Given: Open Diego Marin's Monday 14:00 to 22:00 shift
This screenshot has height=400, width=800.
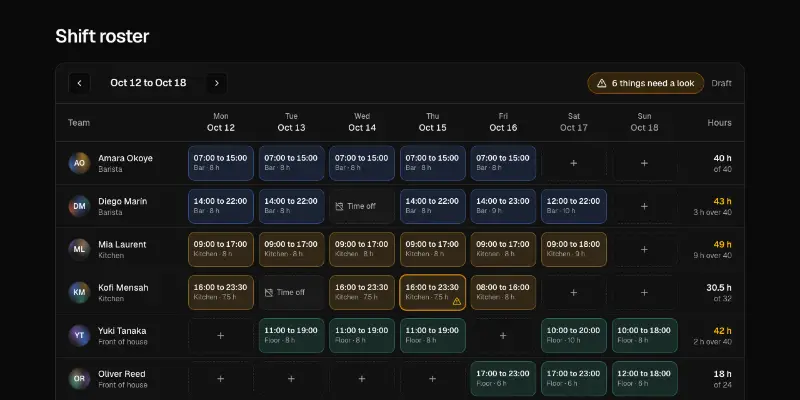Looking at the screenshot, I should click(x=220, y=206).
